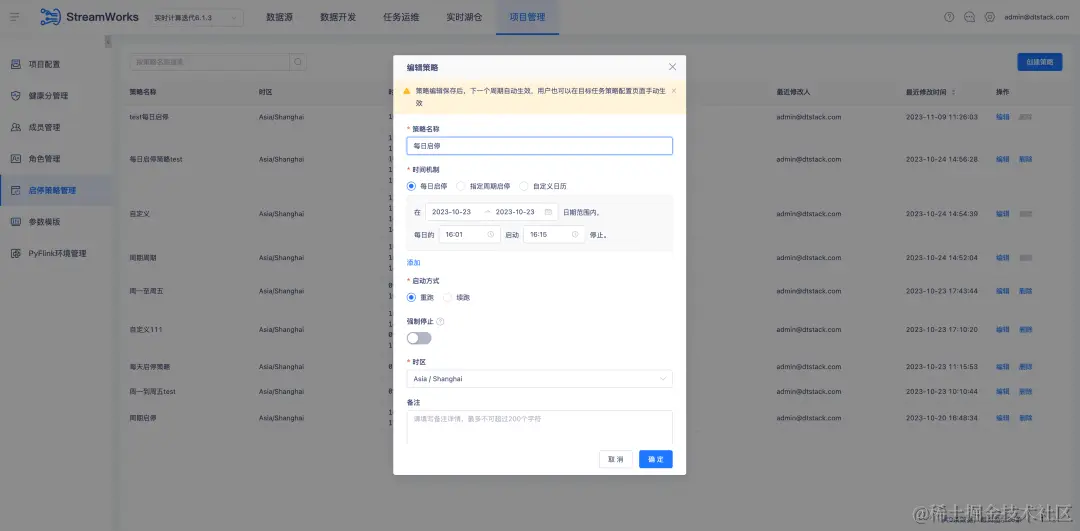Switch to 实时湖仓 tab
Image resolution: width=1080 pixels, height=531 pixels.
(464, 17)
